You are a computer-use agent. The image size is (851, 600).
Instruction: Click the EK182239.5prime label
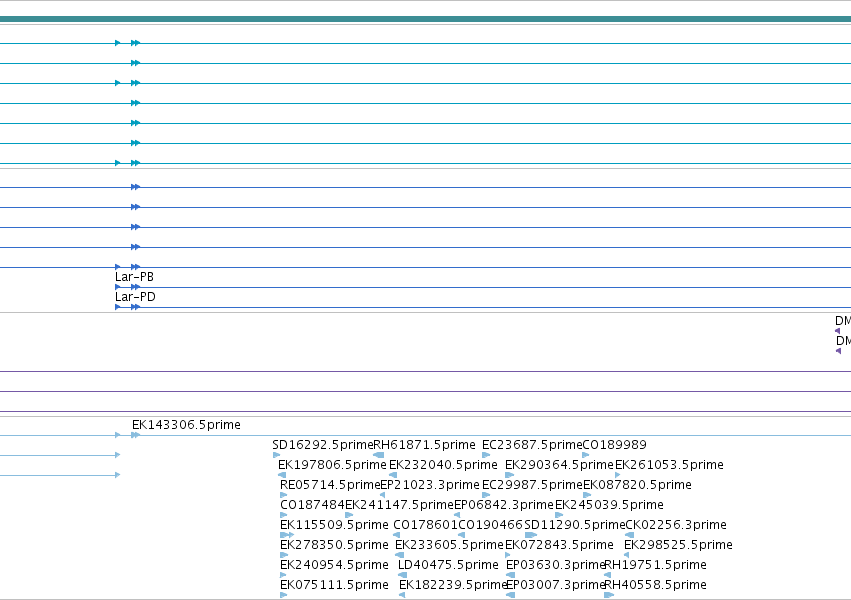[453, 585]
